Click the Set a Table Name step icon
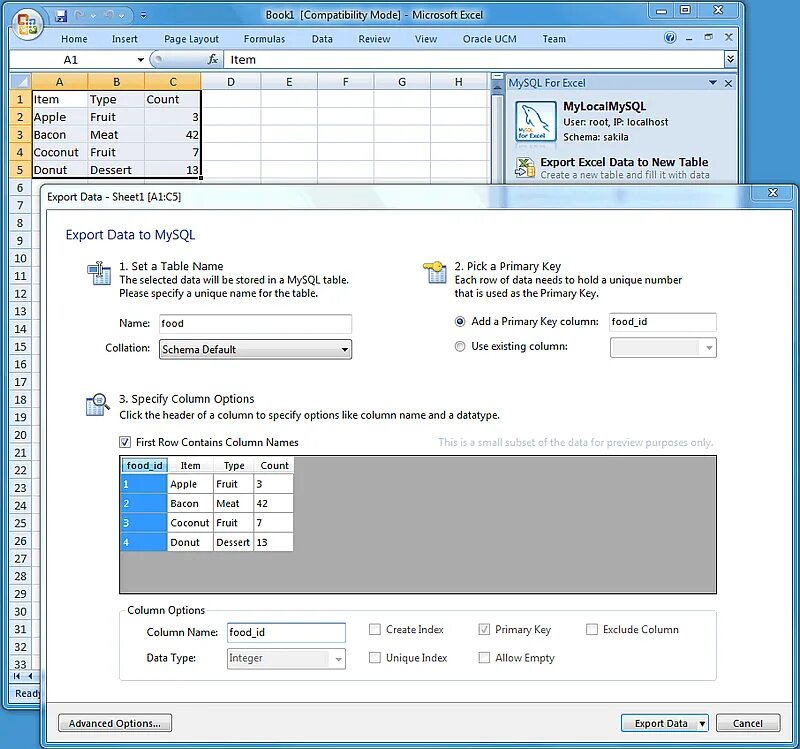This screenshot has height=749, width=800. click(99, 273)
